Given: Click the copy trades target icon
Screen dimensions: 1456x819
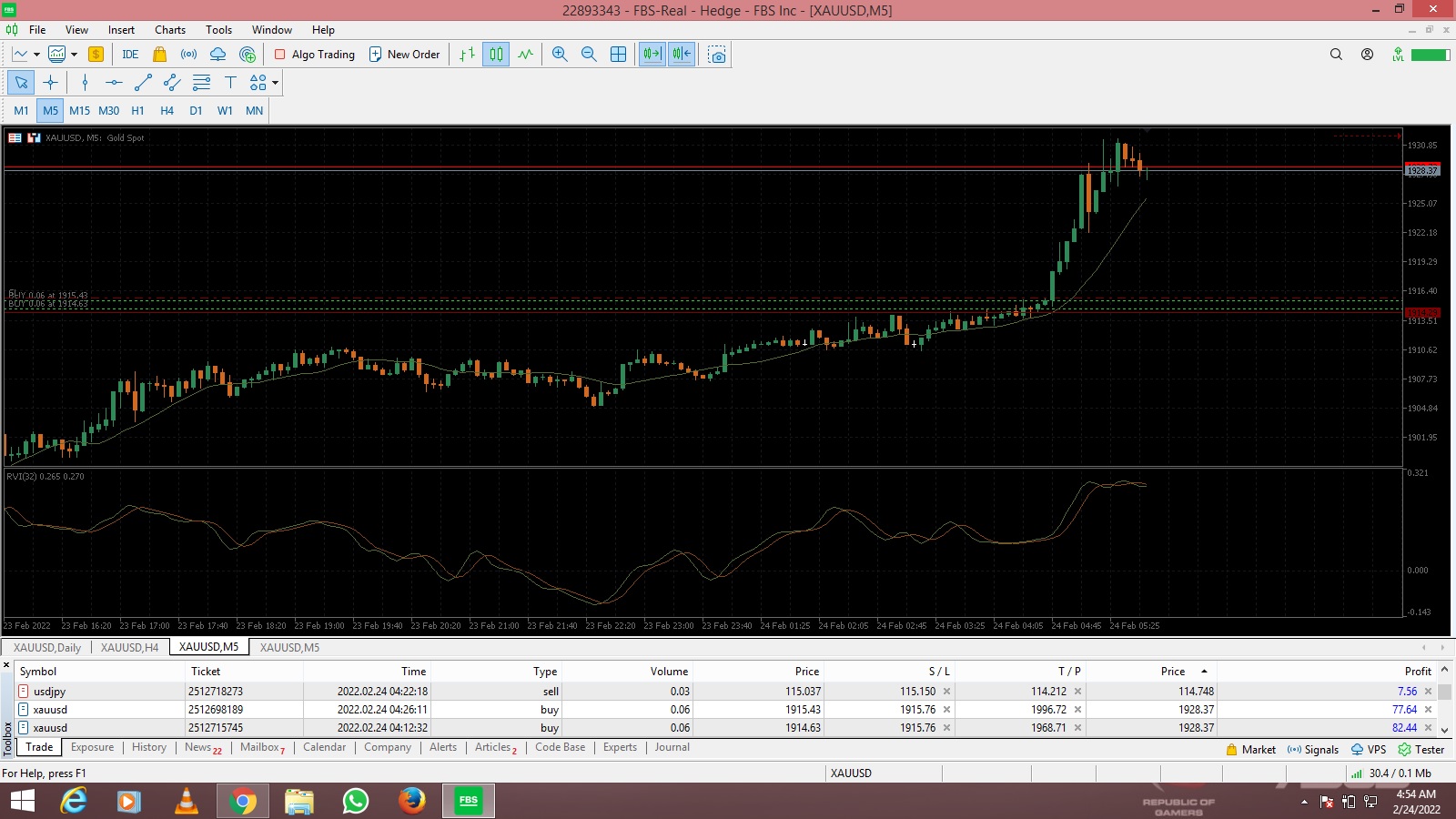Looking at the screenshot, I should [x=248, y=55].
